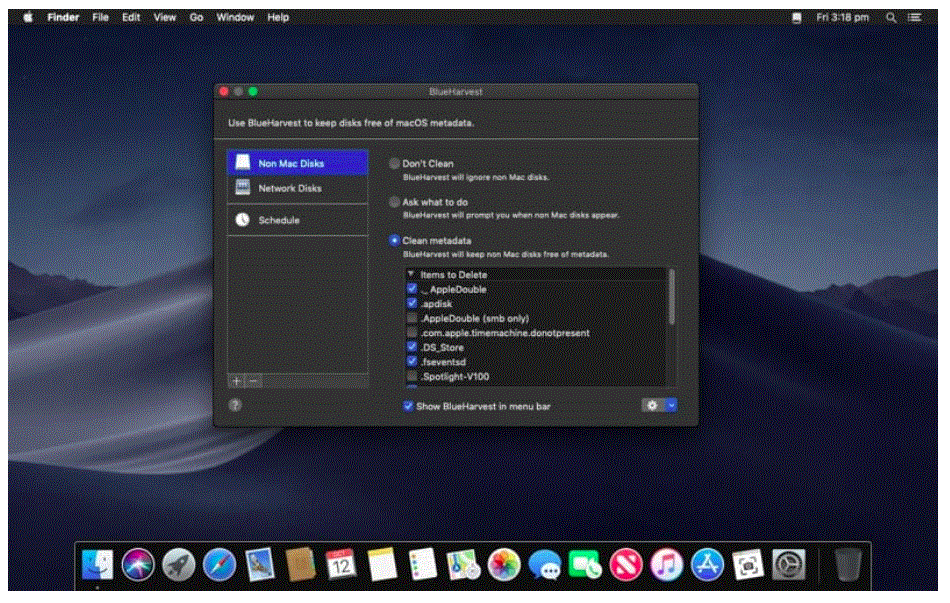Open Calendar from the dock
Screen dimensions: 950x603
[x=341, y=565]
